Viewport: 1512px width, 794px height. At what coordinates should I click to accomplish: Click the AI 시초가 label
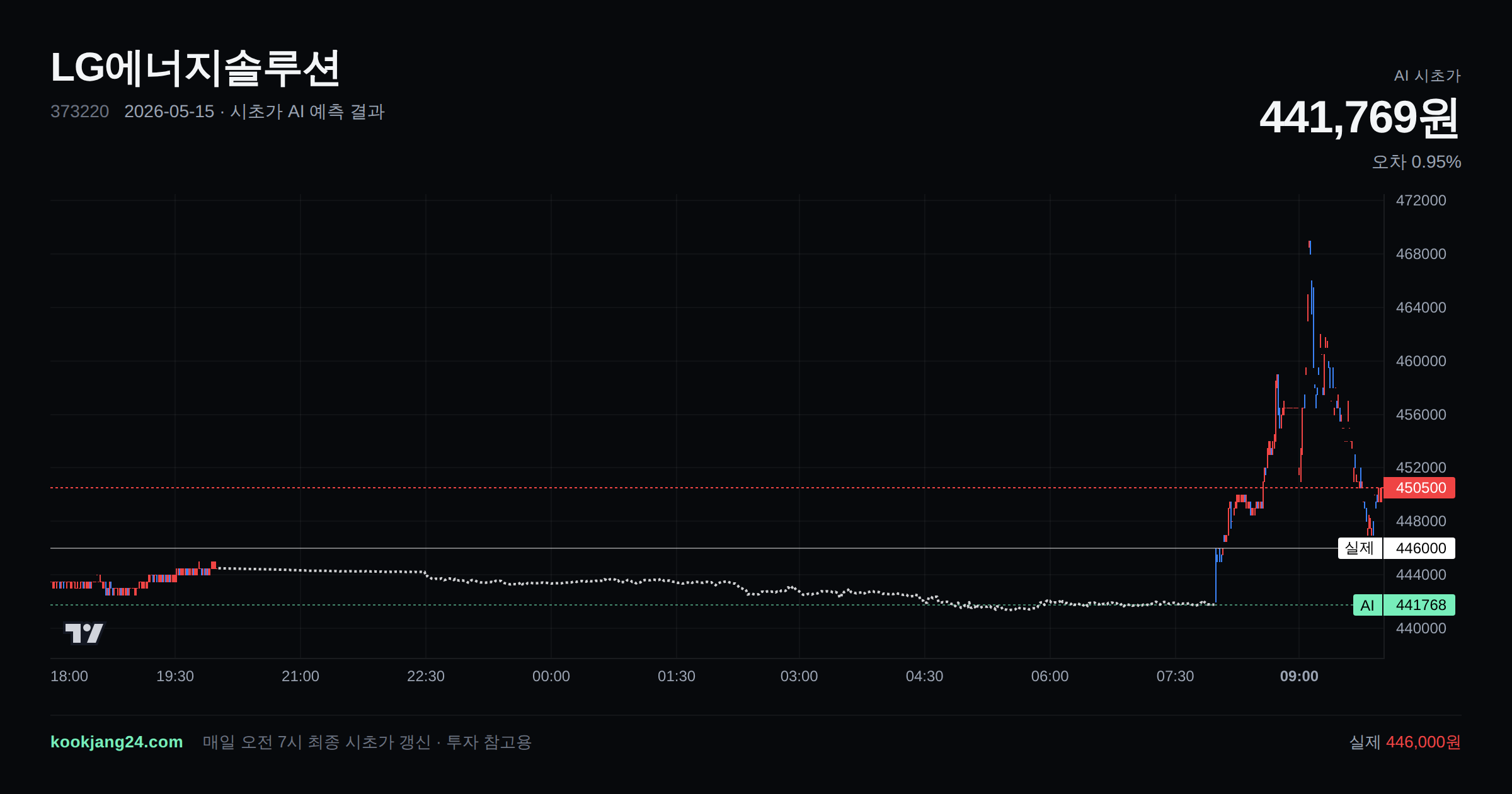[x=1428, y=76]
